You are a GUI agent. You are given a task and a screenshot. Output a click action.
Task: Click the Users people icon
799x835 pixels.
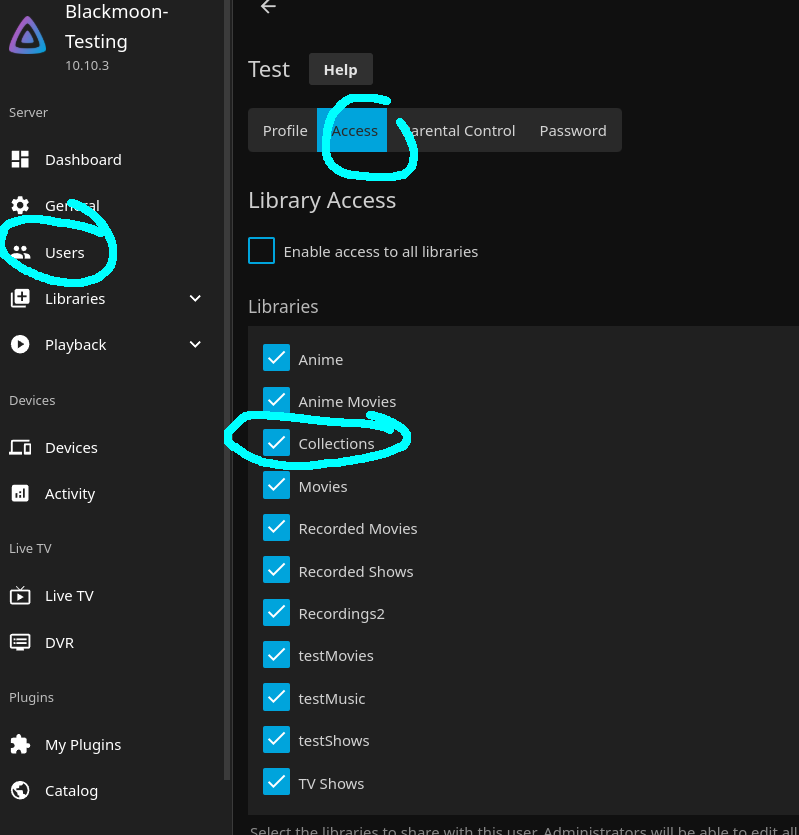point(20,253)
